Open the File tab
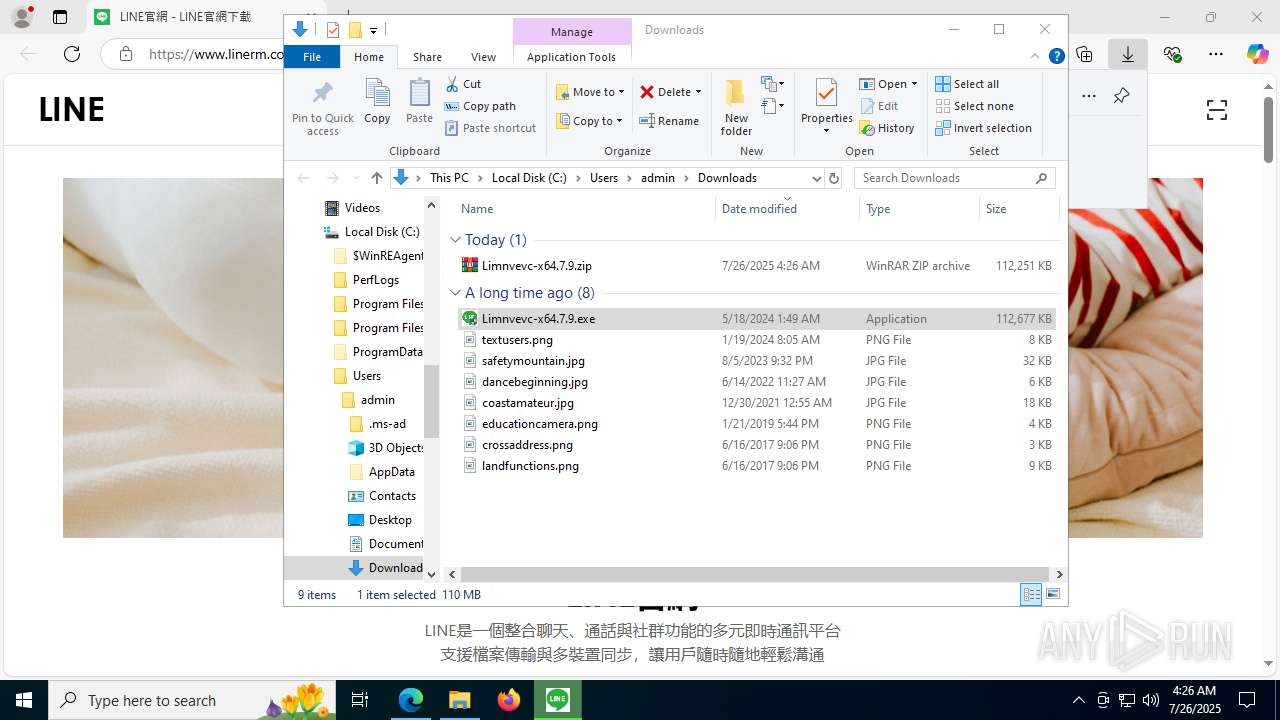 312,57
